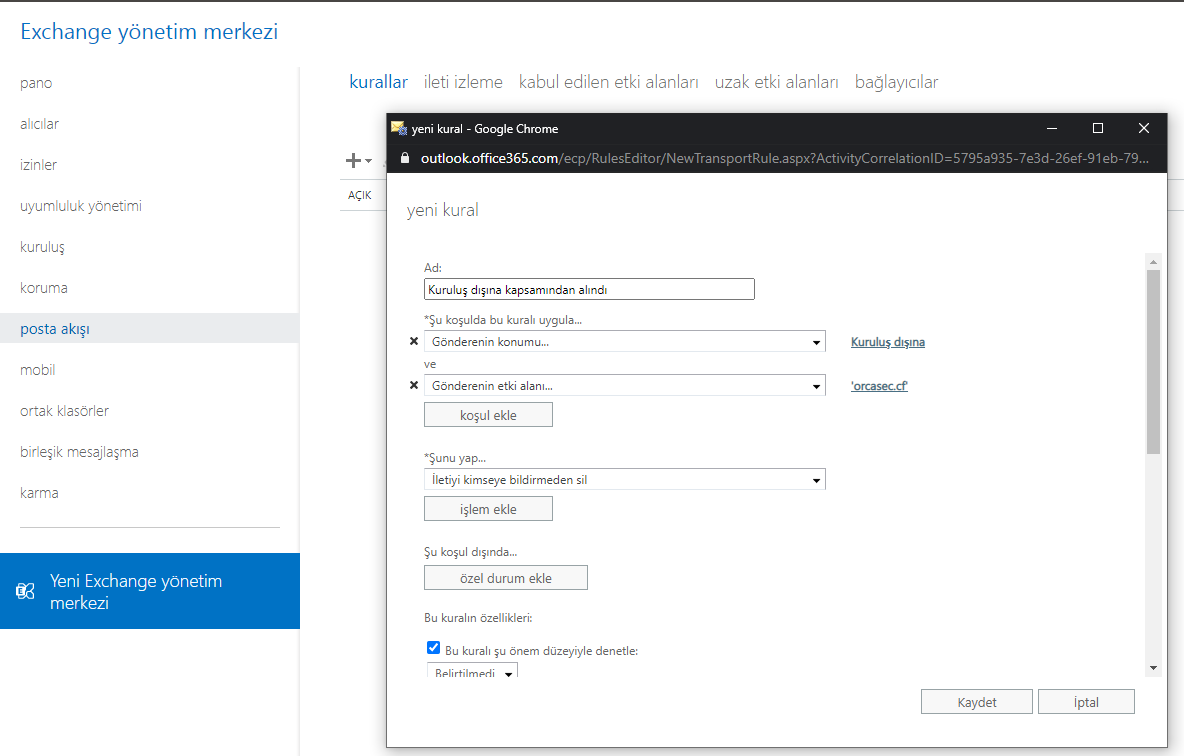
Task: Remove the 'Gönderenin konumu' condition with X
Action: (x=414, y=341)
